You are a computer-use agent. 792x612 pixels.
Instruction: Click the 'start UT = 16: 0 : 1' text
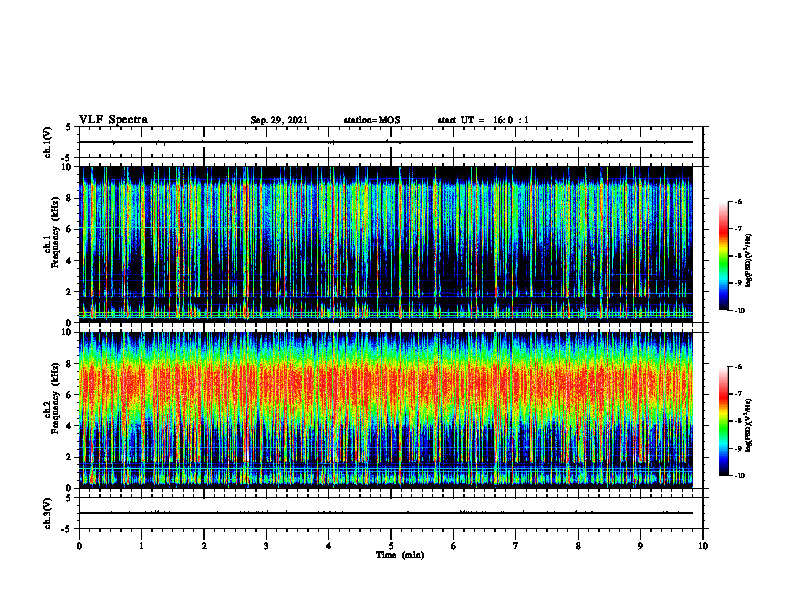pyautogui.click(x=483, y=120)
